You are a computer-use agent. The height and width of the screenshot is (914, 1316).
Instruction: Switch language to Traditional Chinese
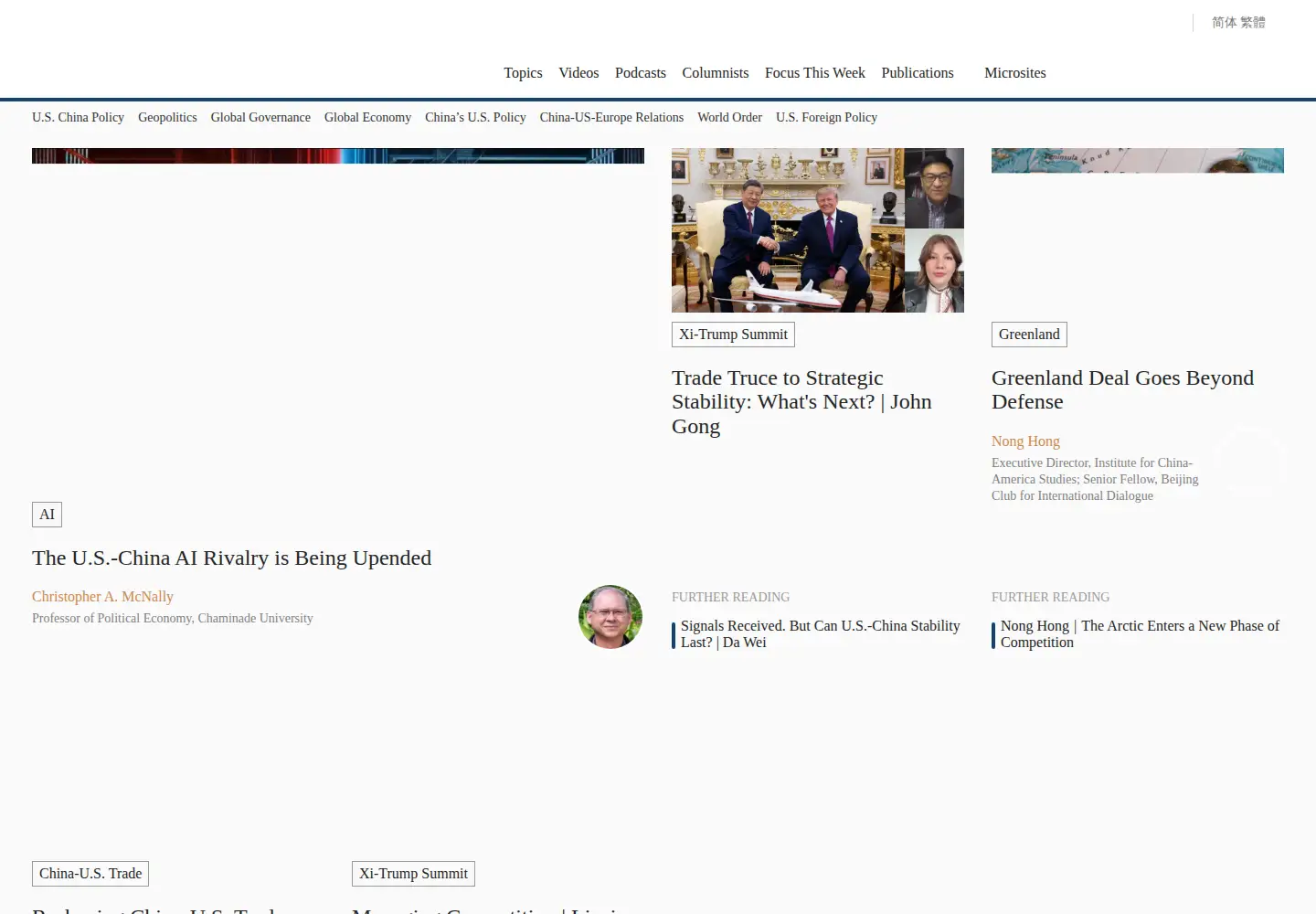(1253, 22)
